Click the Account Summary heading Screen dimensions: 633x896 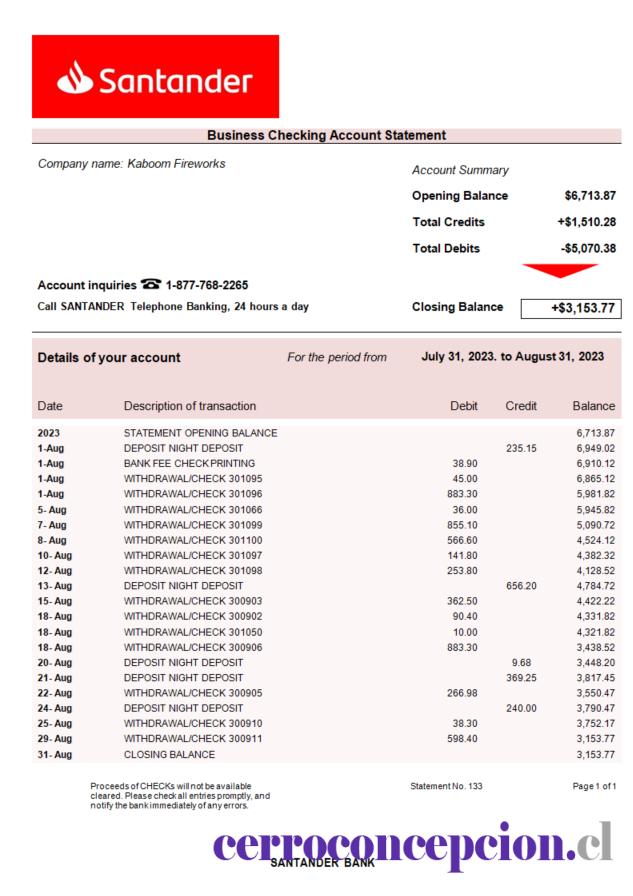click(x=460, y=170)
